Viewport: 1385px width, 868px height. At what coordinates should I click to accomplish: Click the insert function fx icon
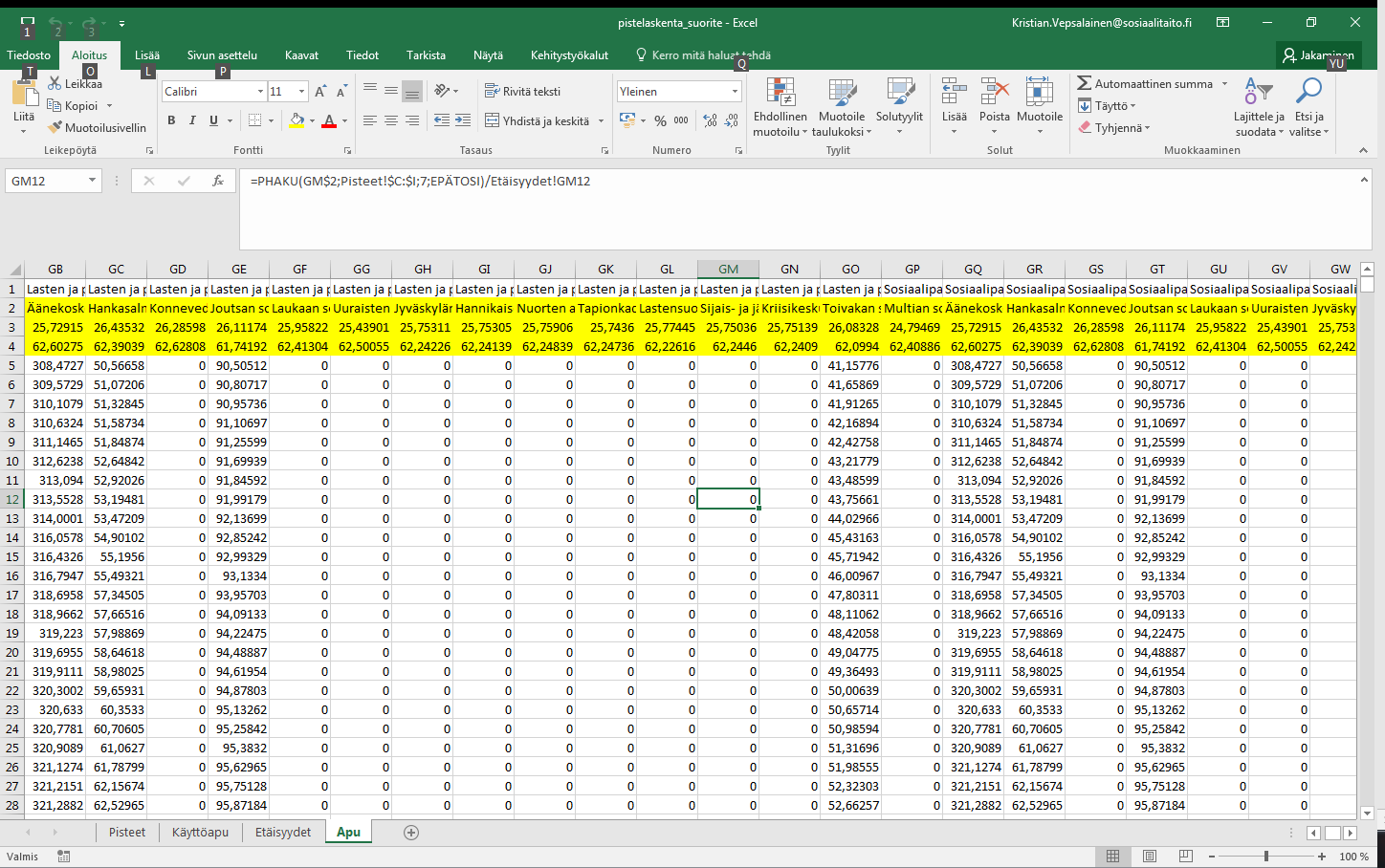point(218,181)
